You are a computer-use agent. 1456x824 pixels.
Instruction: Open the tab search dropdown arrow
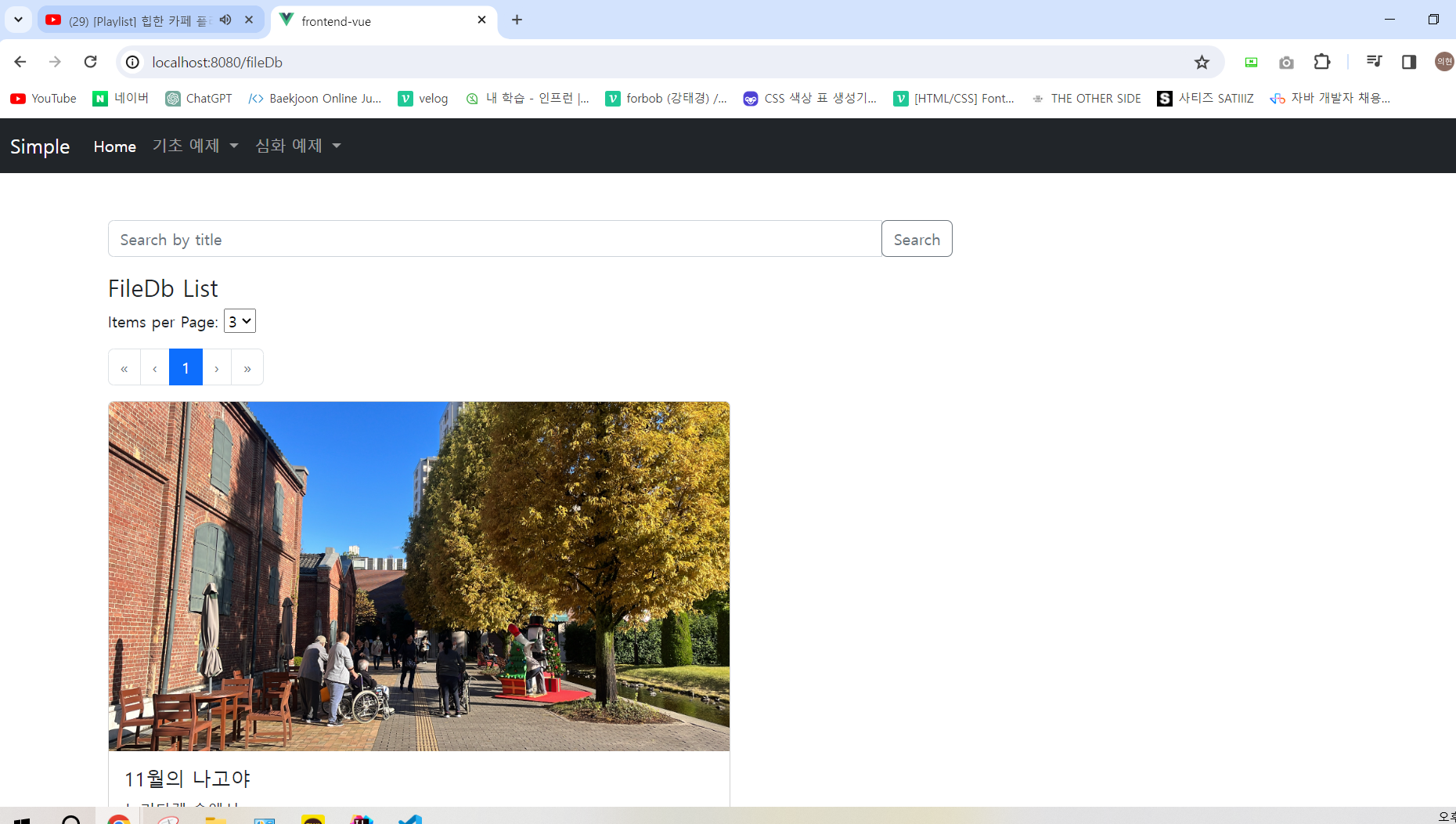[x=18, y=20]
